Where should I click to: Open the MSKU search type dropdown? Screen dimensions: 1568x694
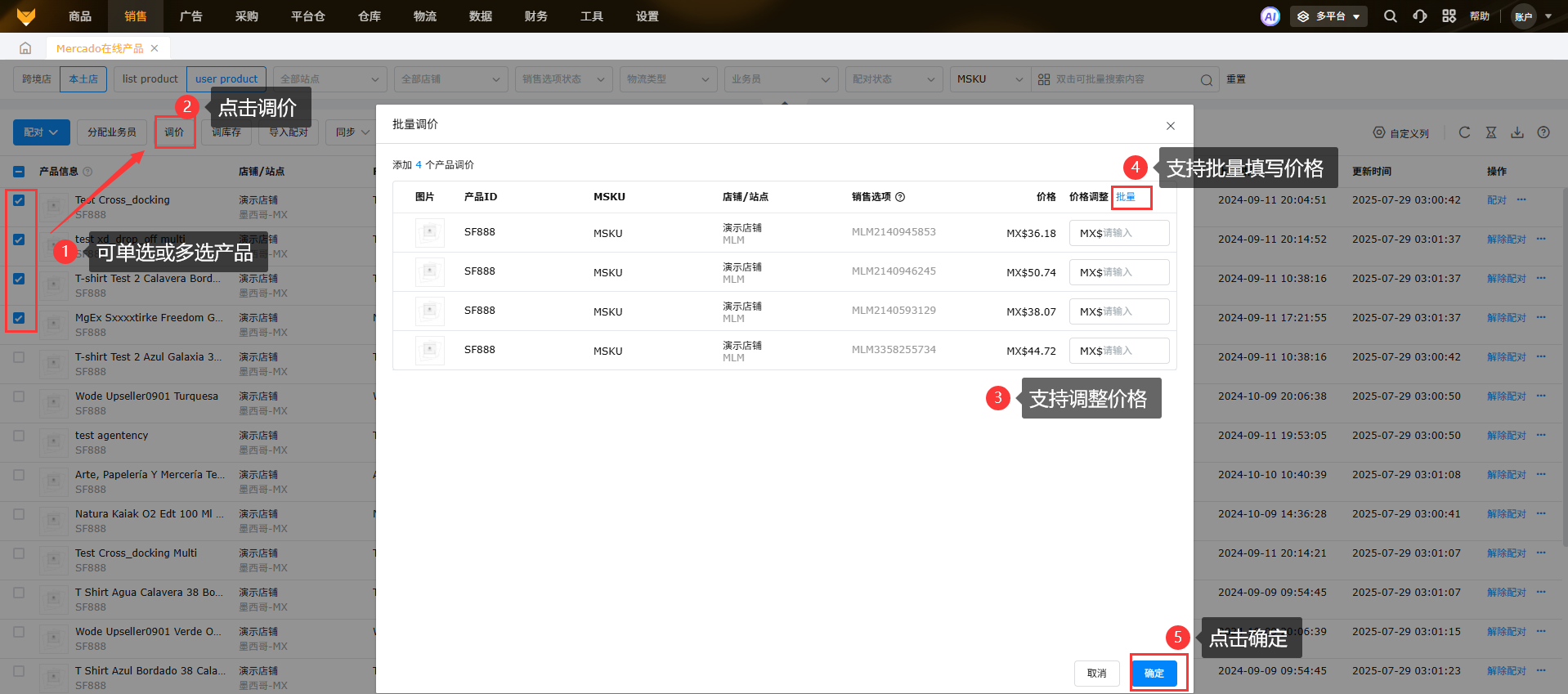coord(989,79)
